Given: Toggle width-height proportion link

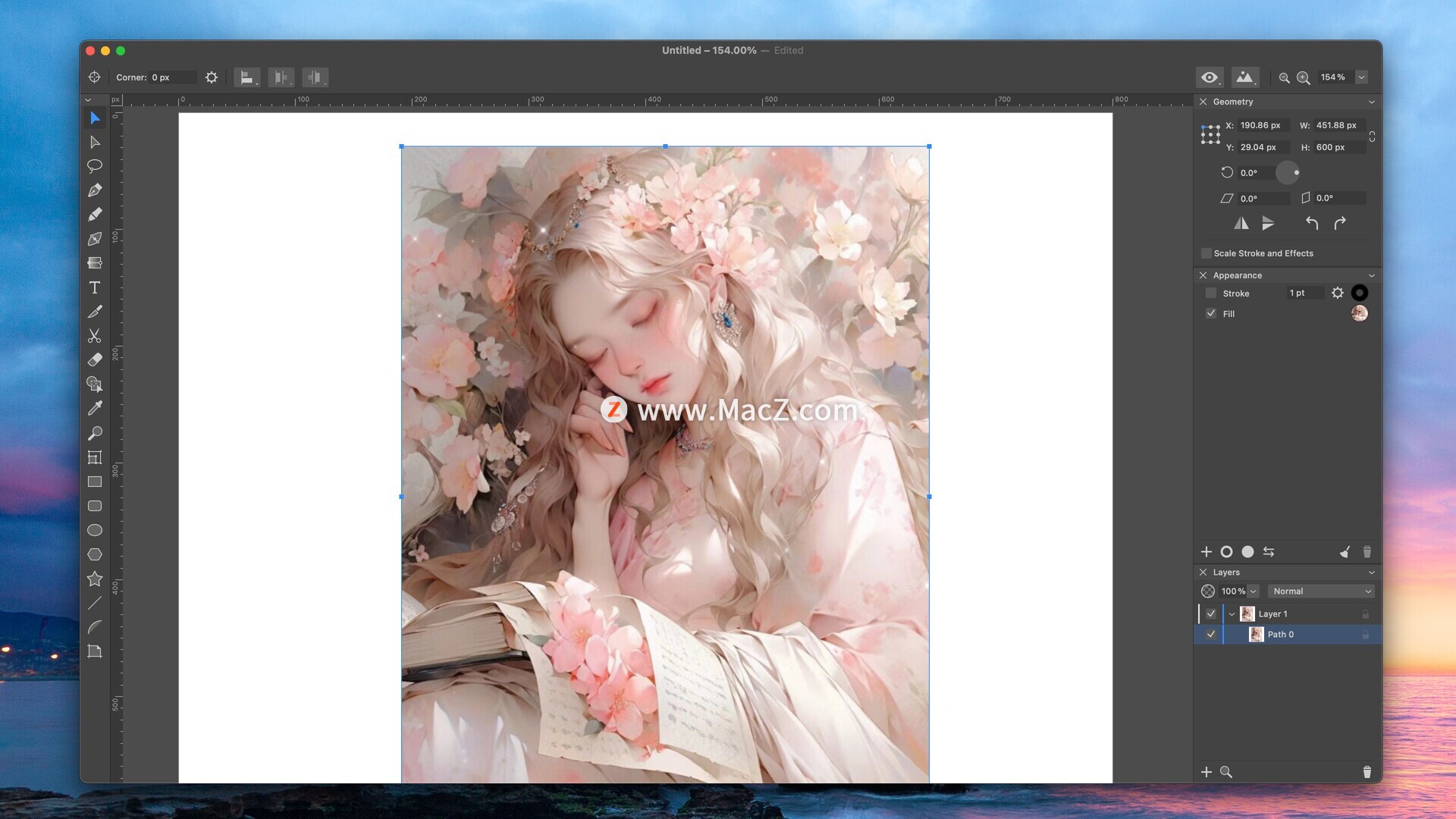Looking at the screenshot, I should click(1372, 136).
